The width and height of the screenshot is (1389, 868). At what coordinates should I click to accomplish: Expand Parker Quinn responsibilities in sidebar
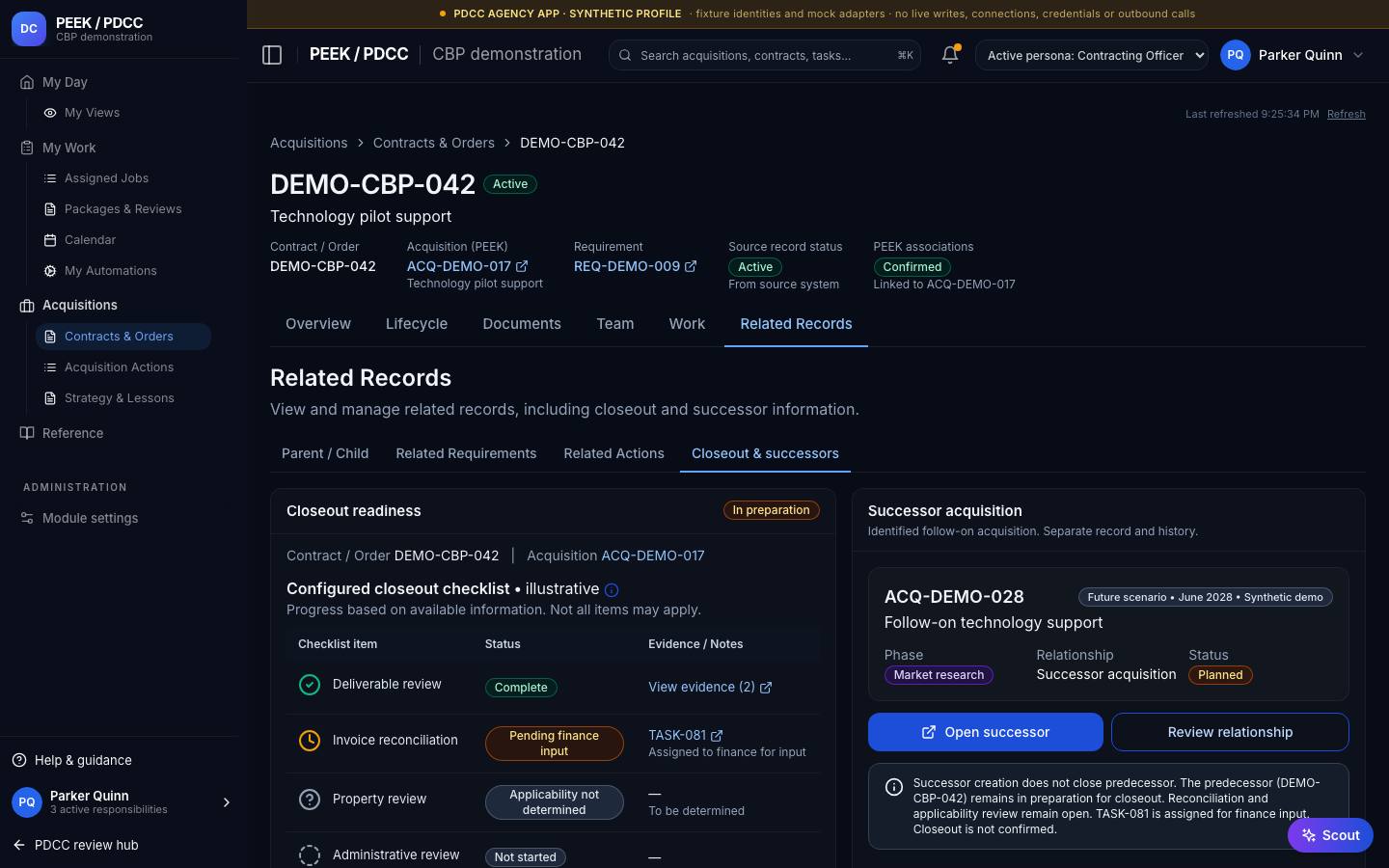(x=227, y=802)
